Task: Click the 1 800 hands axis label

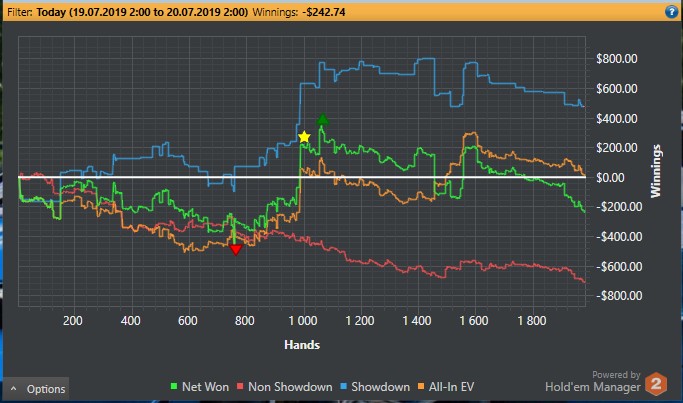Action: tap(531, 321)
